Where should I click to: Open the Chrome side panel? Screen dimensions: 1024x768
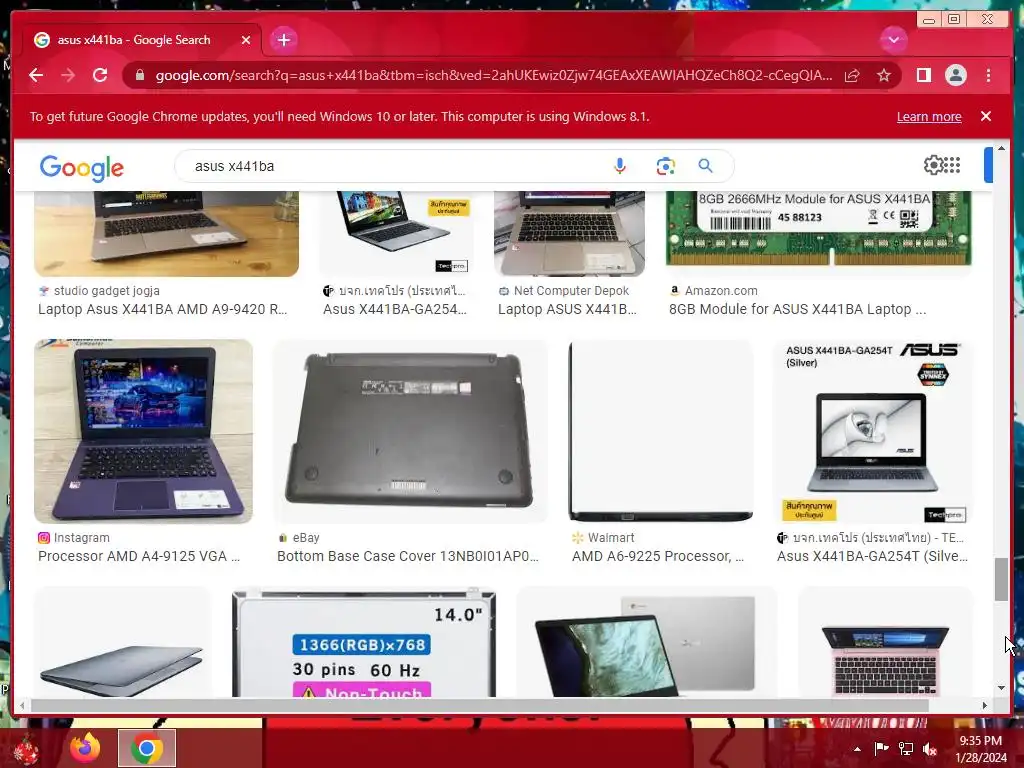tap(923, 75)
